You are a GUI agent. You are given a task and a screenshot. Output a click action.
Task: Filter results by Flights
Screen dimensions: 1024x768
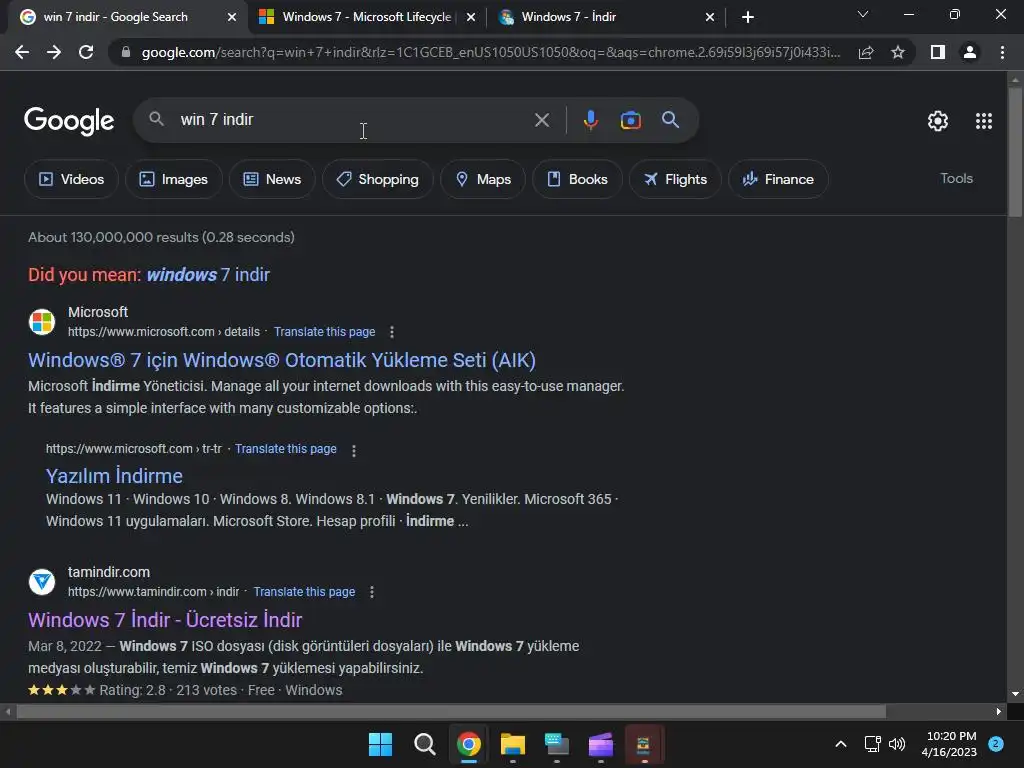pos(675,179)
